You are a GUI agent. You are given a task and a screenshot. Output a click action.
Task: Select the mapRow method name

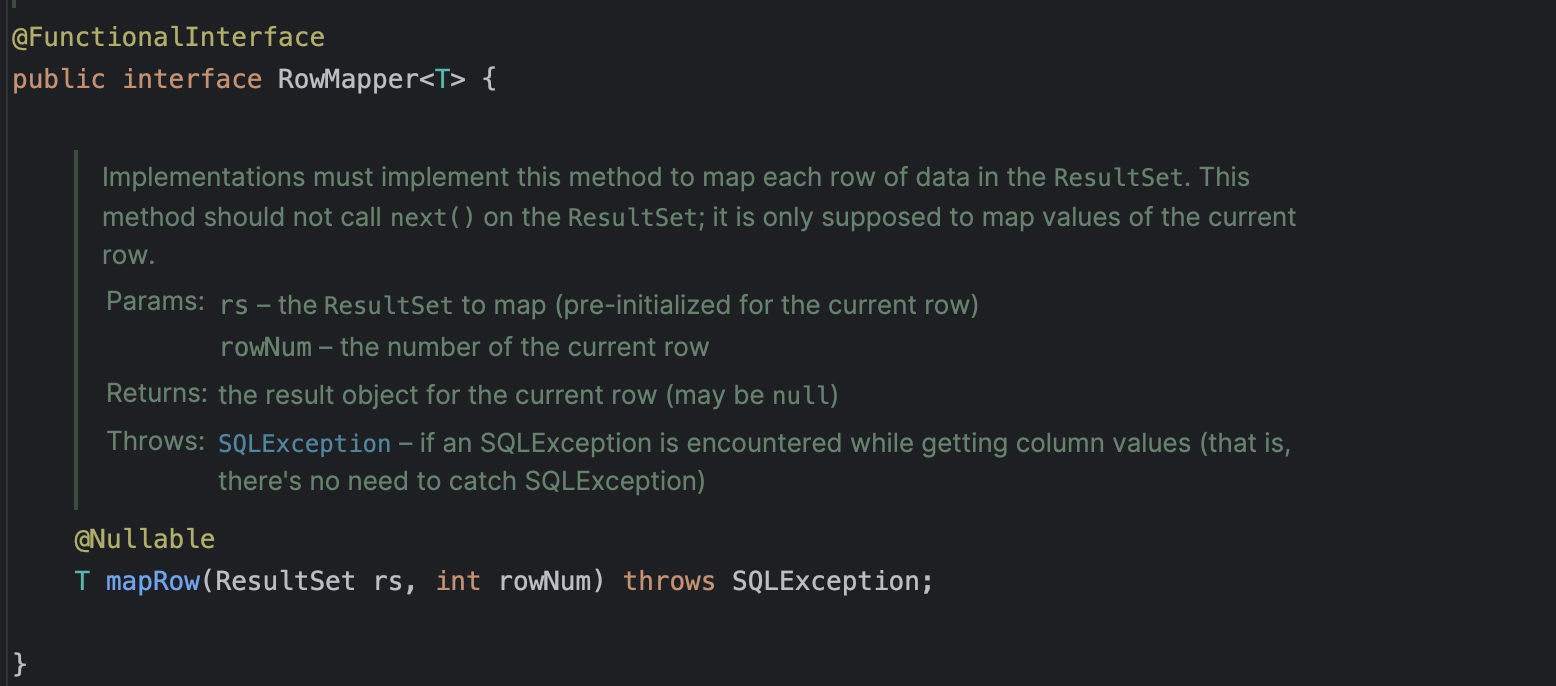pos(153,581)
